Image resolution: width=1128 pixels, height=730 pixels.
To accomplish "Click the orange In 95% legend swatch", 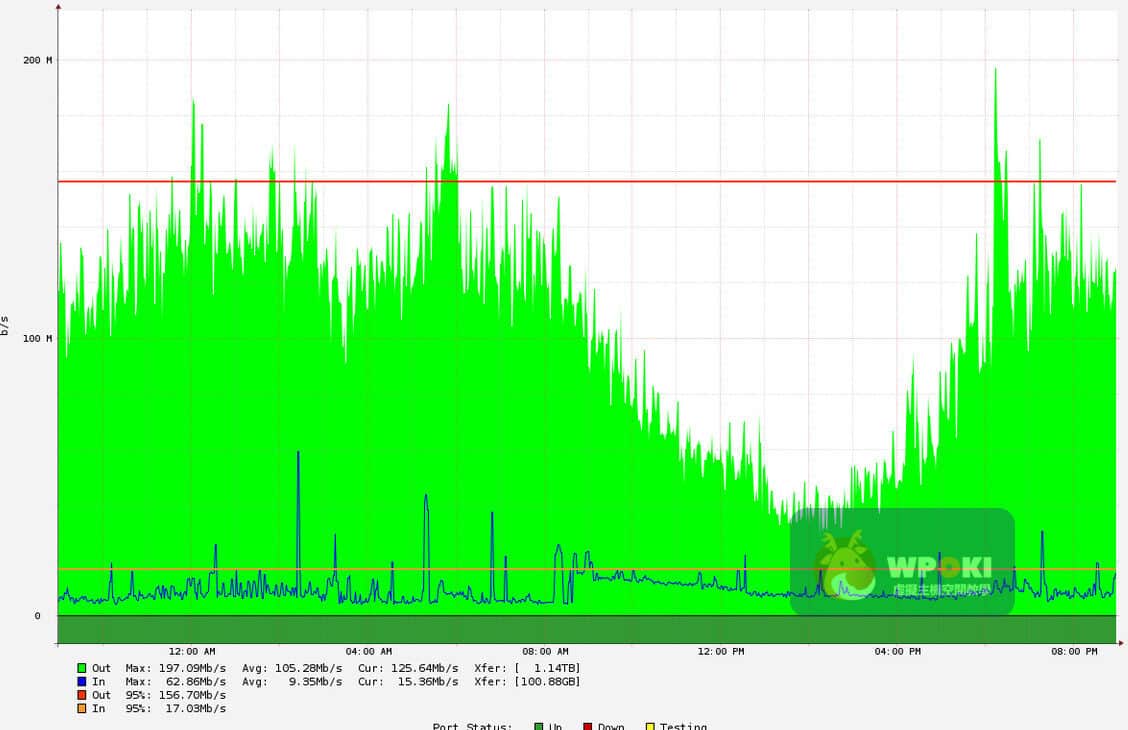I will 82,709.
